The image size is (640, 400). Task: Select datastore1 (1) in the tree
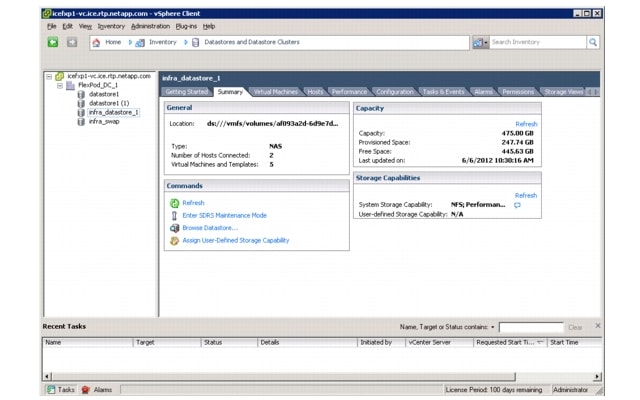click(109, 103)
